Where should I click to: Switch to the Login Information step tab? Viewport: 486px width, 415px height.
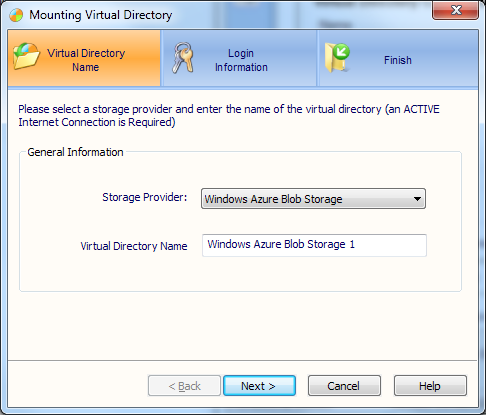(239, 58)
